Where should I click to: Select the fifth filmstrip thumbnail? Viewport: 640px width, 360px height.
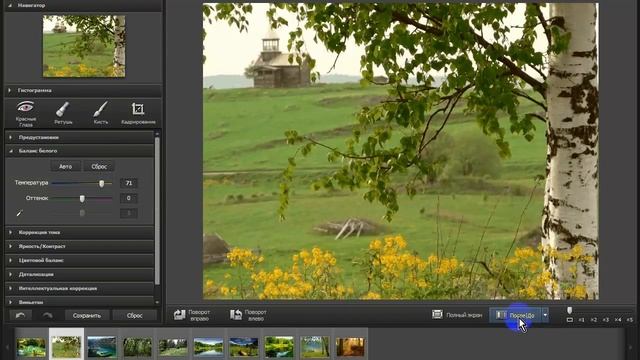click(x=173, y=347)
